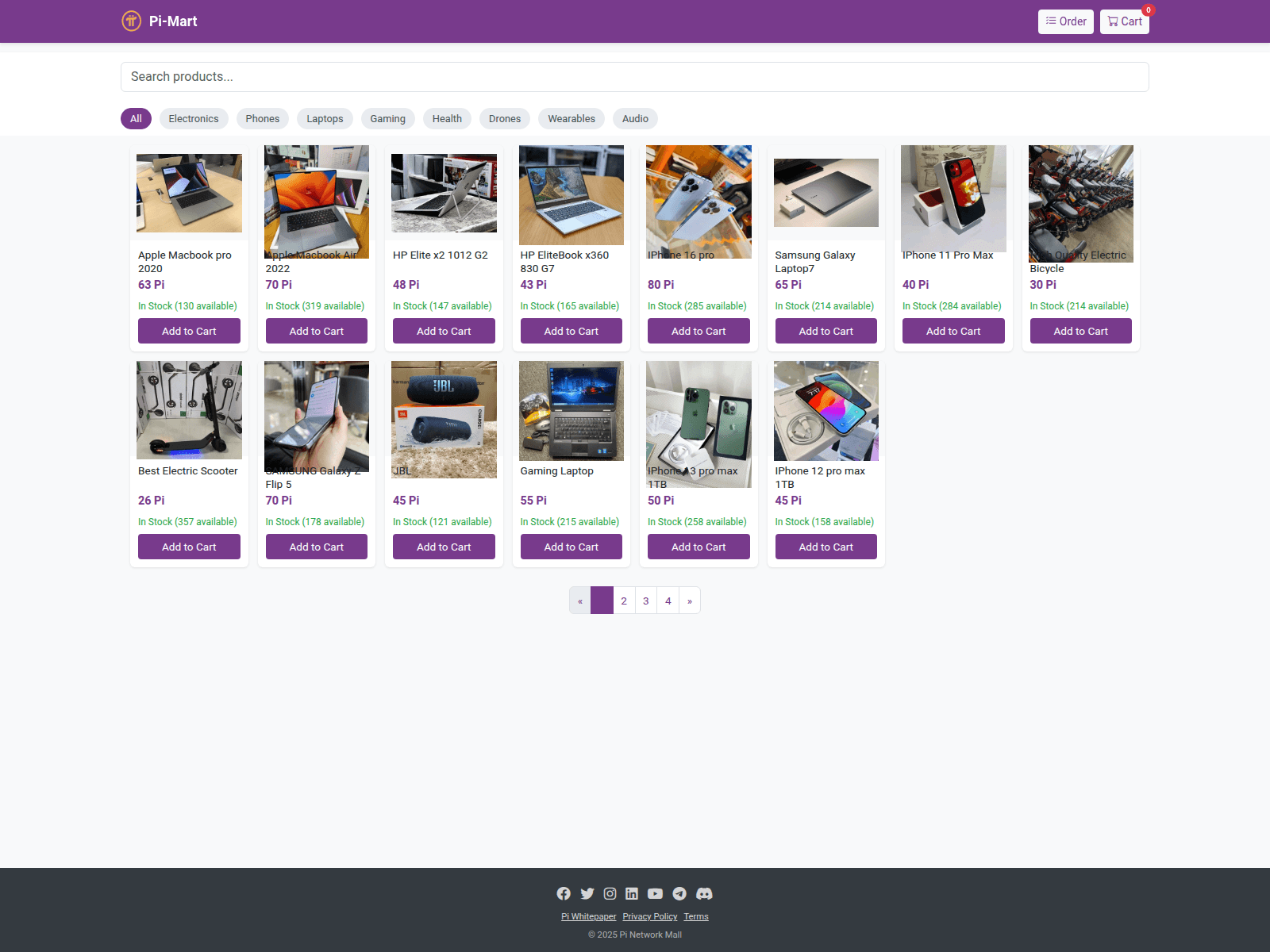Add Gaming Laptop to cart

(571, 547)
